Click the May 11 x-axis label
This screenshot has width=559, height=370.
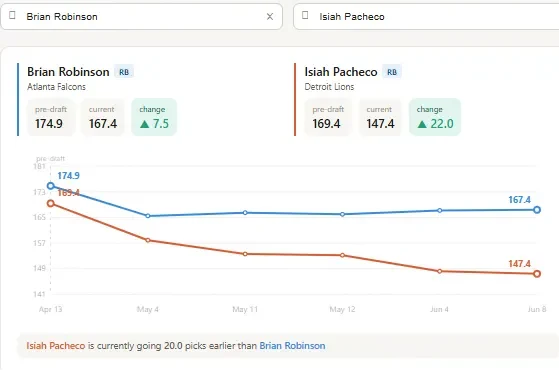pyautogui.click(x=245, y=309)
